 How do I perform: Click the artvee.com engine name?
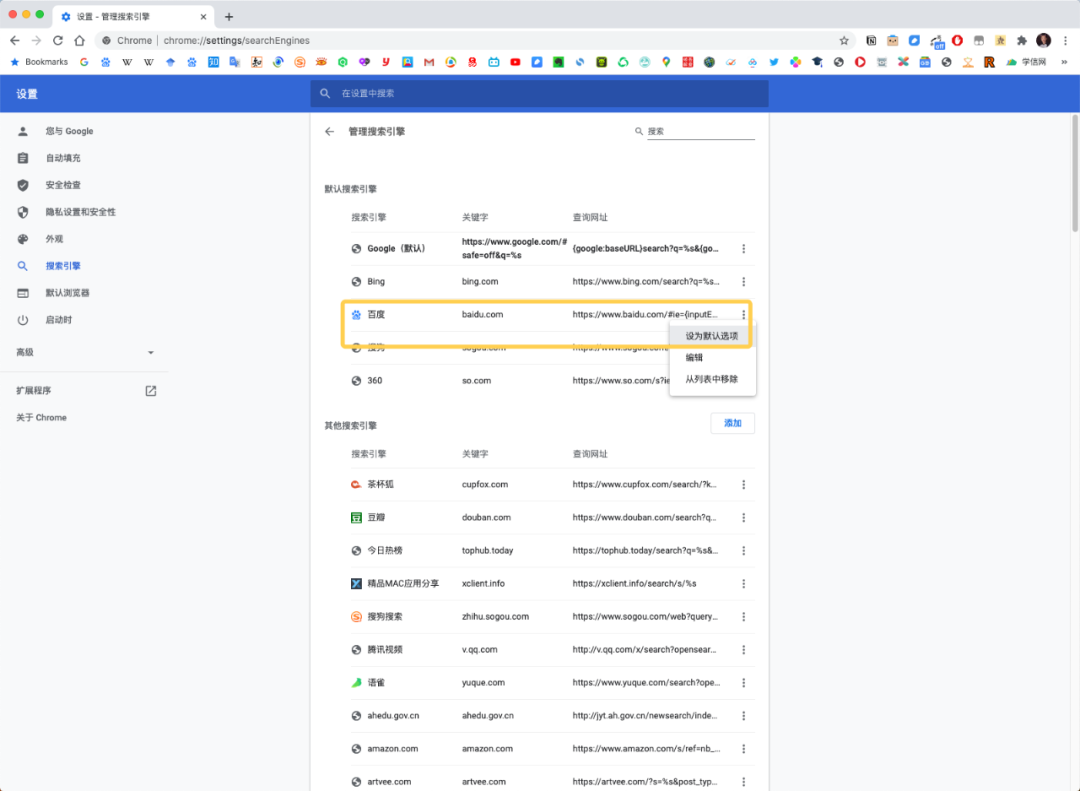click(389, 782)
